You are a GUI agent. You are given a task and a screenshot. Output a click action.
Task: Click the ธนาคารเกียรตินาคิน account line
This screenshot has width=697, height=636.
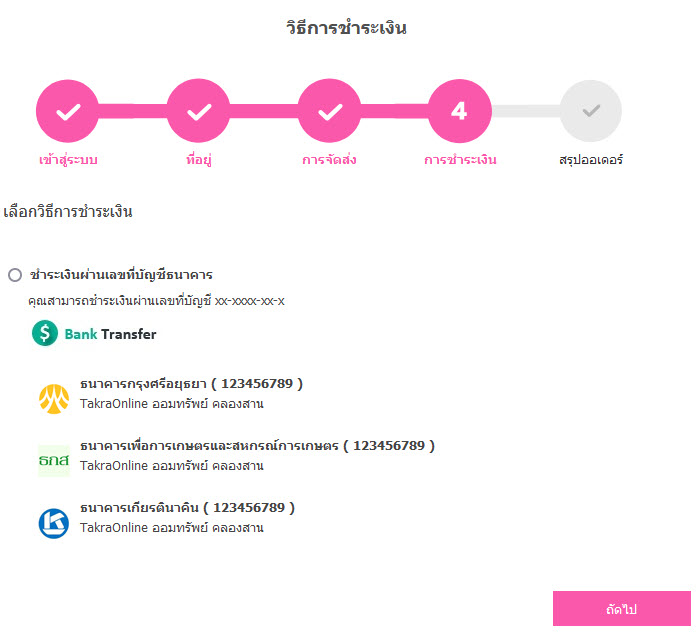tap(187, 508)
